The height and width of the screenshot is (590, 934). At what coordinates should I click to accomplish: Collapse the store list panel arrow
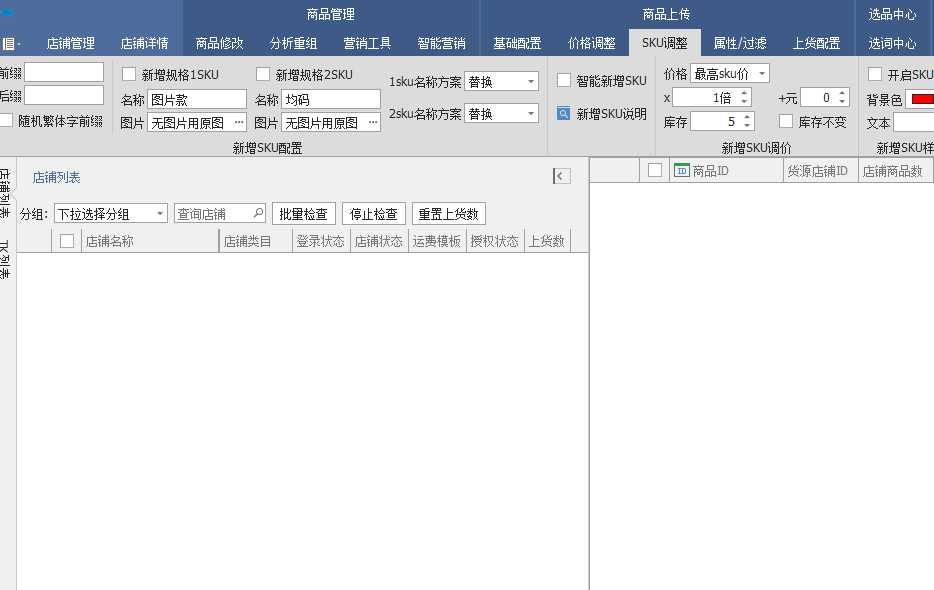click(560, 175)
